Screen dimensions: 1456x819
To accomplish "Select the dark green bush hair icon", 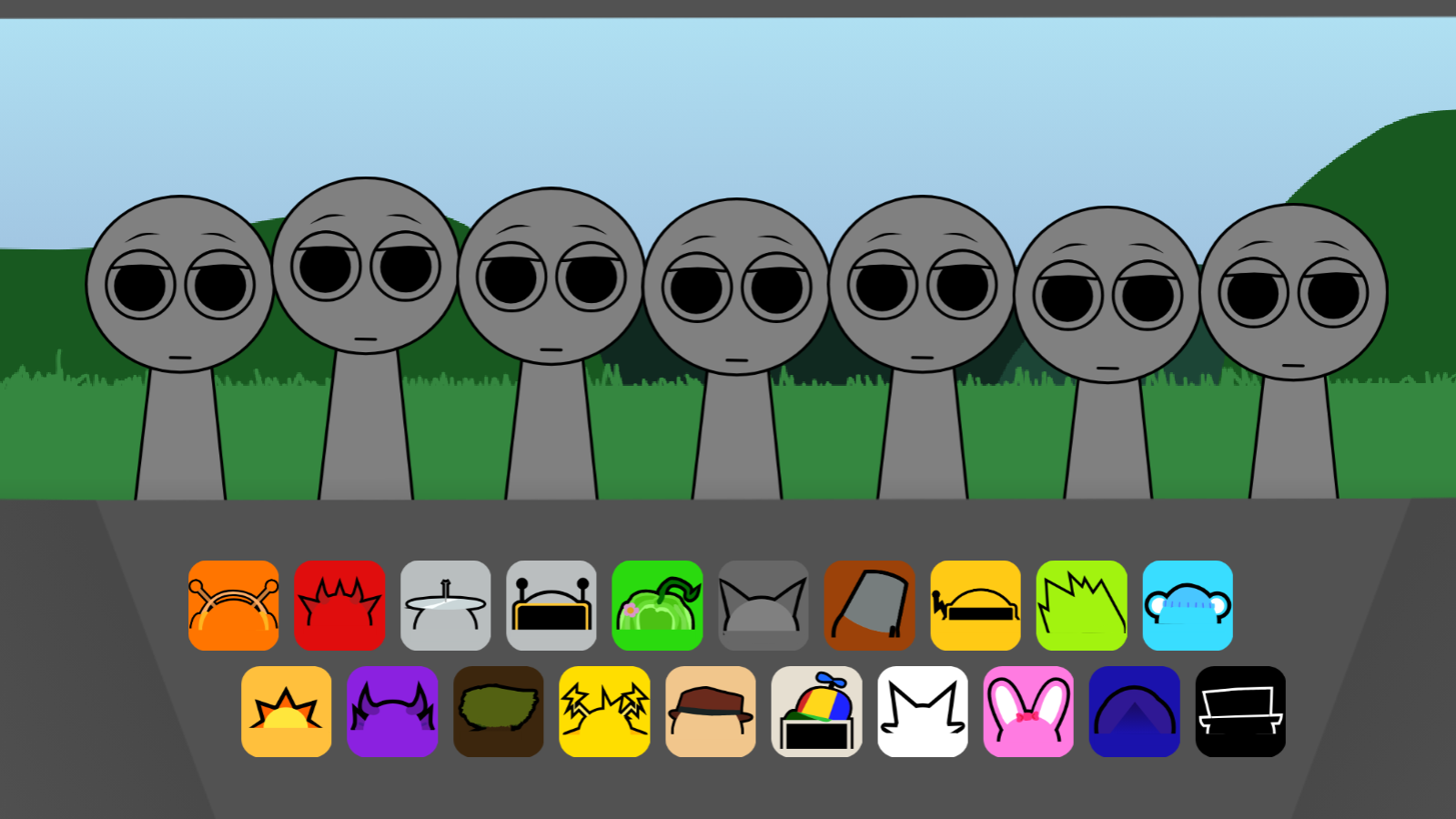I will (x=499, y=712).
